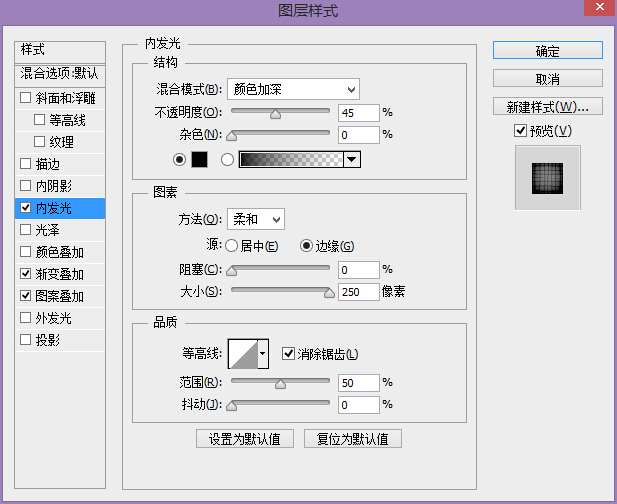
Task: Click the 等高线 contour thumbnail
Action: coord(243,353)
